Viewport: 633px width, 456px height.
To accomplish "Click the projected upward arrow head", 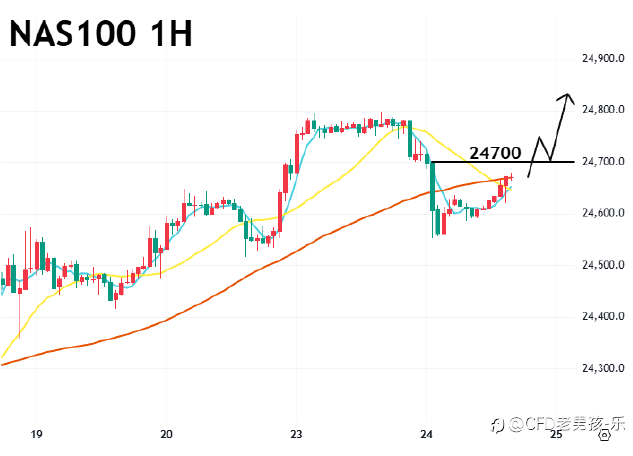I will click(568, 97).
